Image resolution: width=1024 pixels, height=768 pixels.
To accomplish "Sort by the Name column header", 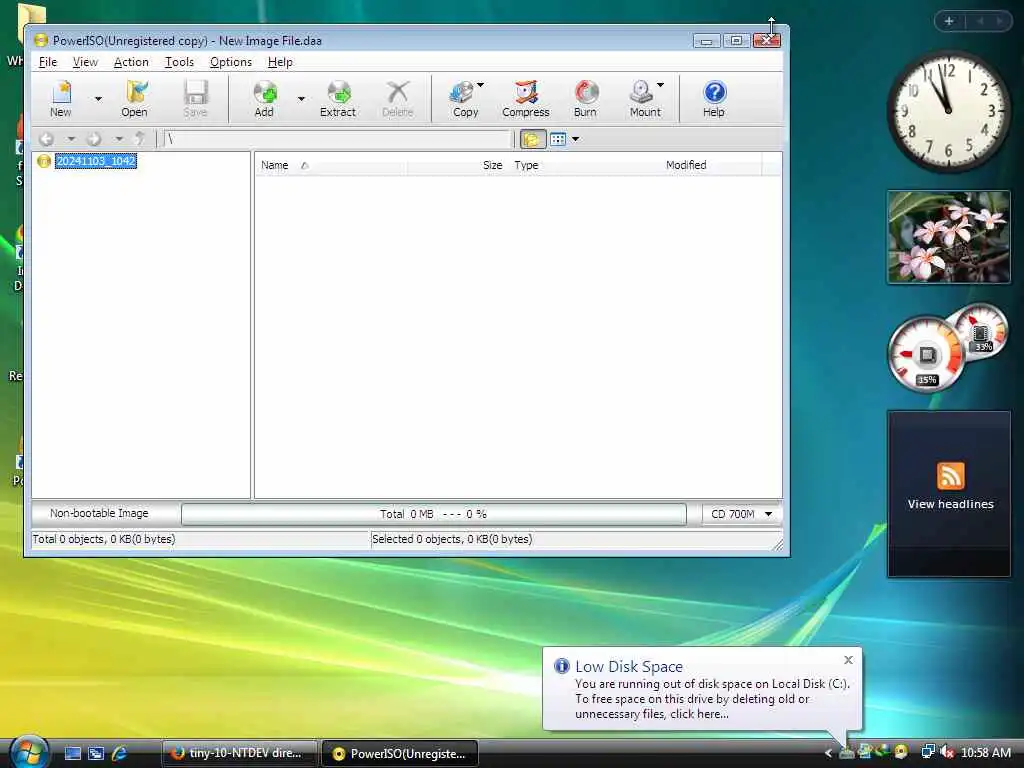I will [x=330, y=165].
